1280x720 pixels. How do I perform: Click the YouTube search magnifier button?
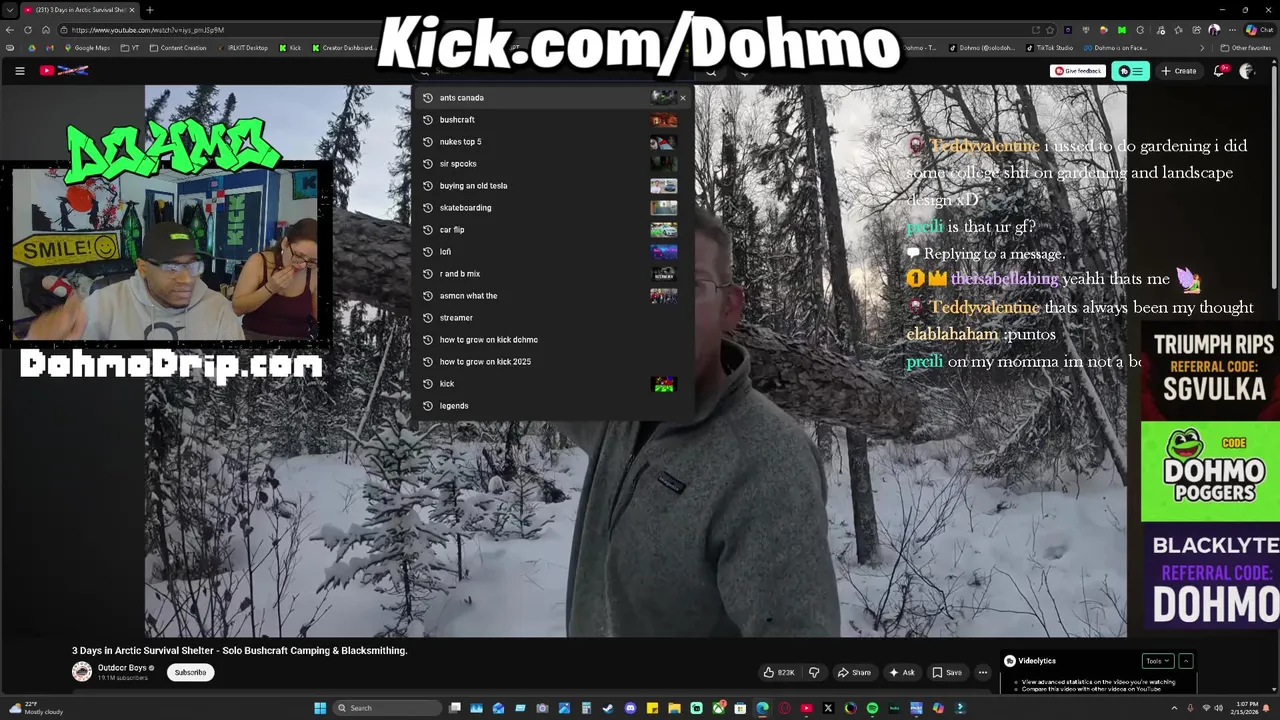point(711,71)
